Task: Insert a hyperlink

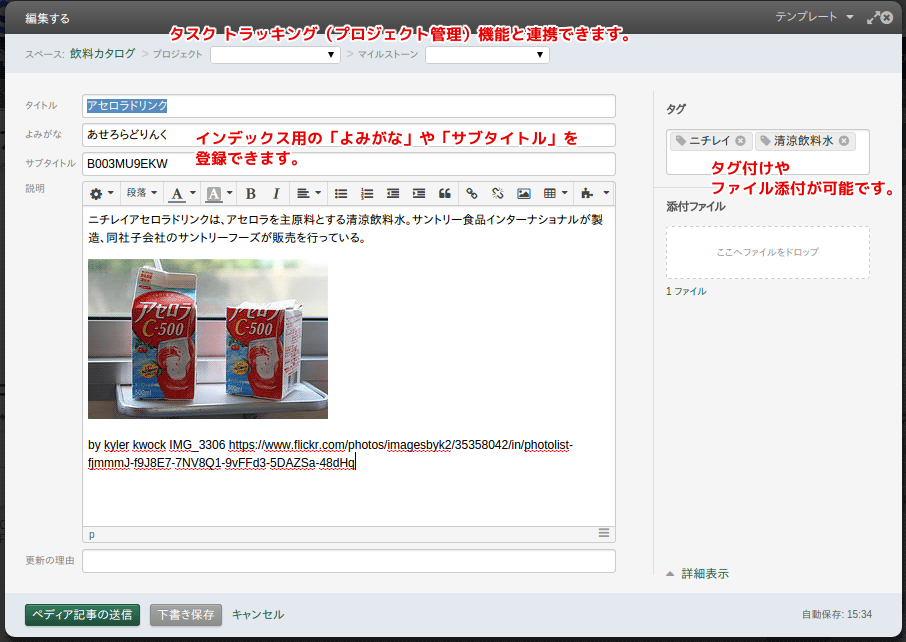Action: [x=471, y=194]
